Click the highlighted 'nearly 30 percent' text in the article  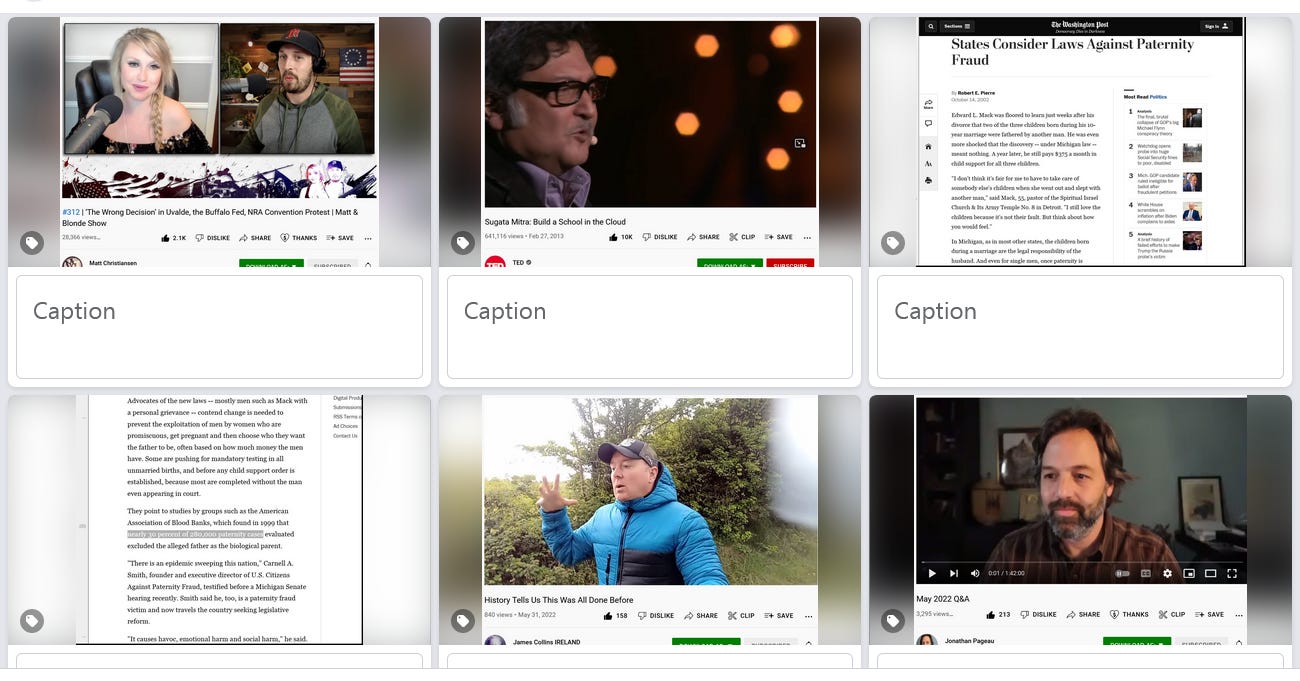(x=195, y=535)
